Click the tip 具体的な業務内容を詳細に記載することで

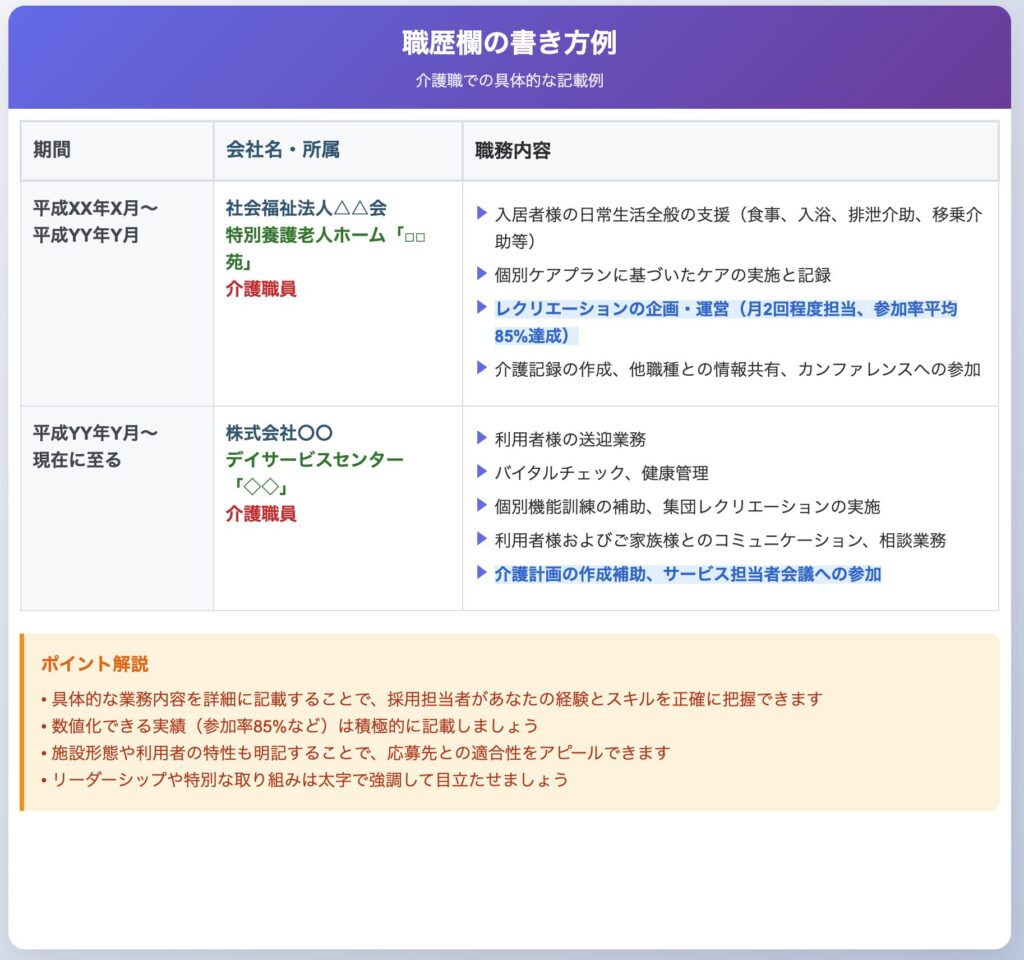tap(431, 699)
